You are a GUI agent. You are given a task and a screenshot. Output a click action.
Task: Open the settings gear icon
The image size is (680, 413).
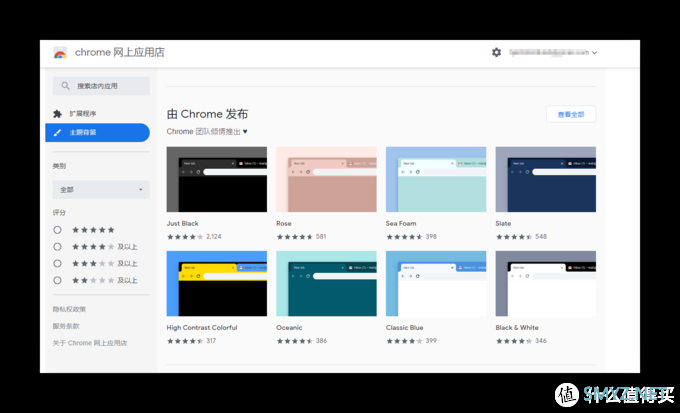pos(497,52)
